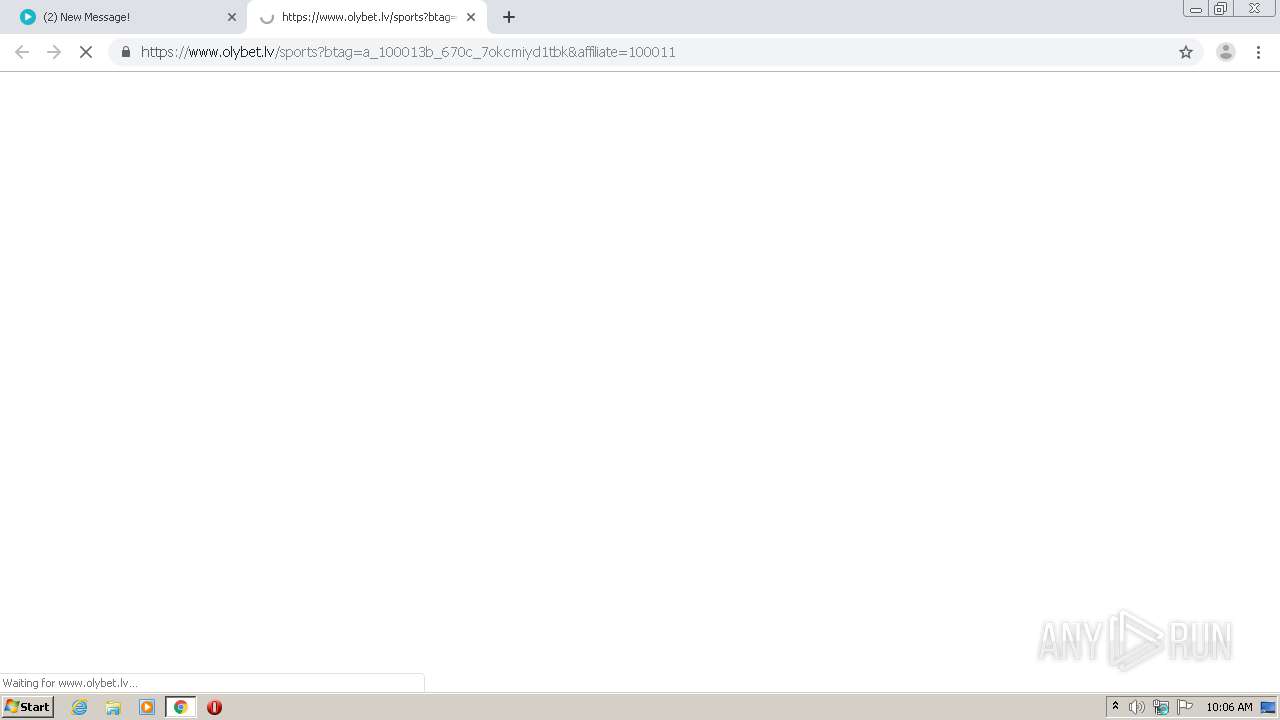Show hidden system tray icons

[1116, 707]
